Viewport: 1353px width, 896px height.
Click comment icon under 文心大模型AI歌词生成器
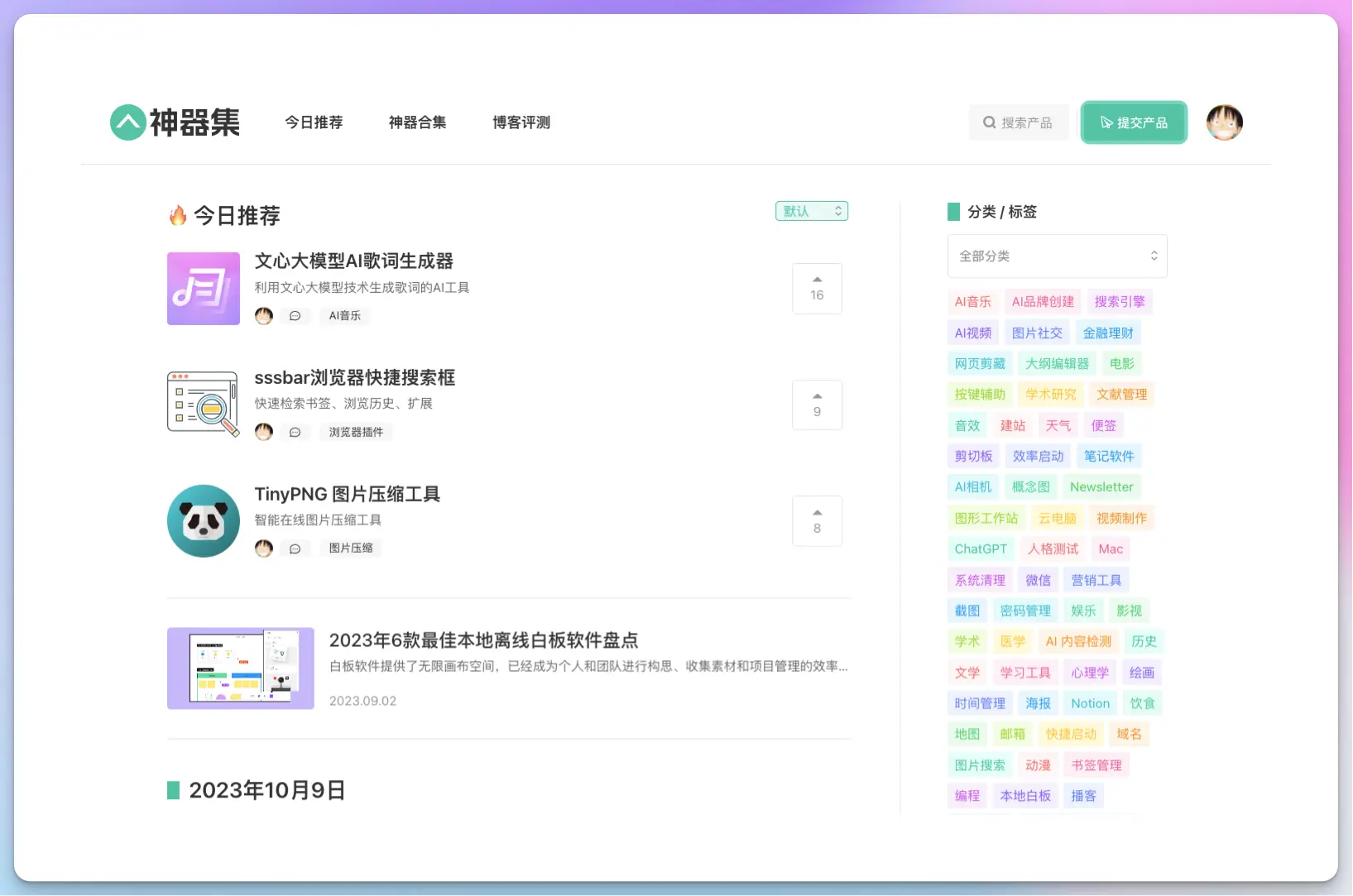tap(295, 316)
